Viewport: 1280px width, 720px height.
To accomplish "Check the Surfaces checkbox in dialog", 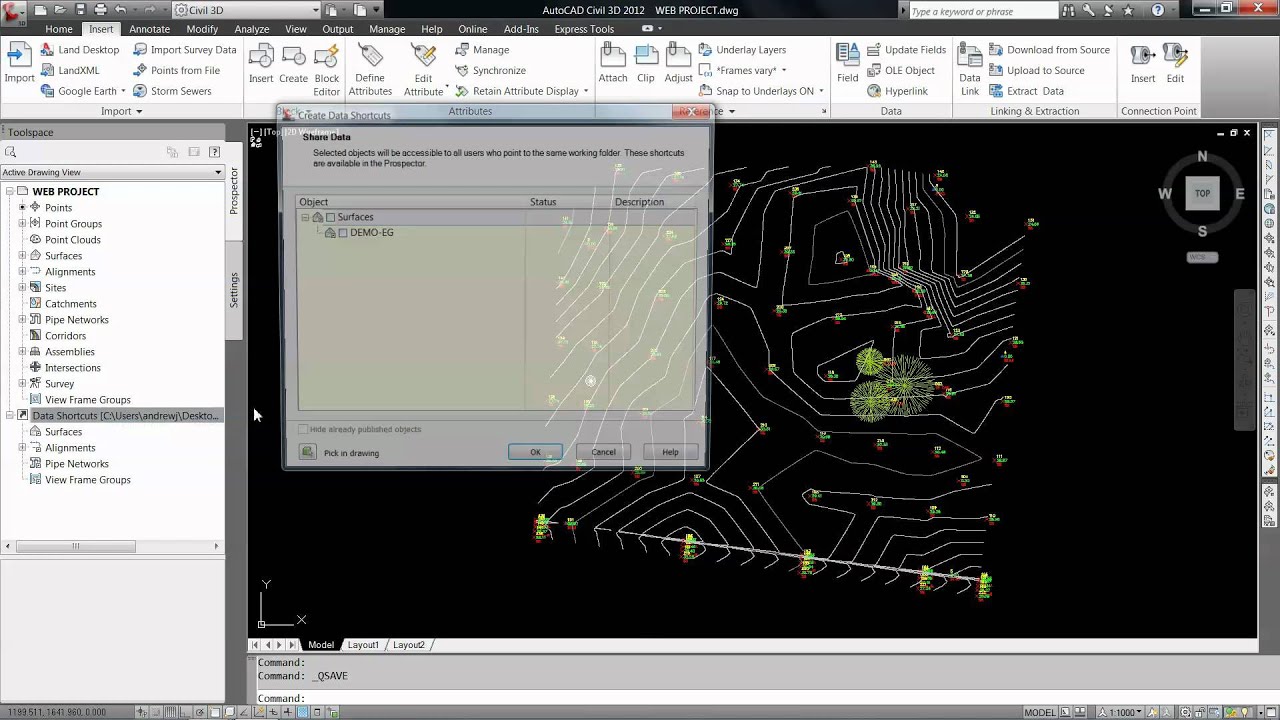I will point(331,217).
